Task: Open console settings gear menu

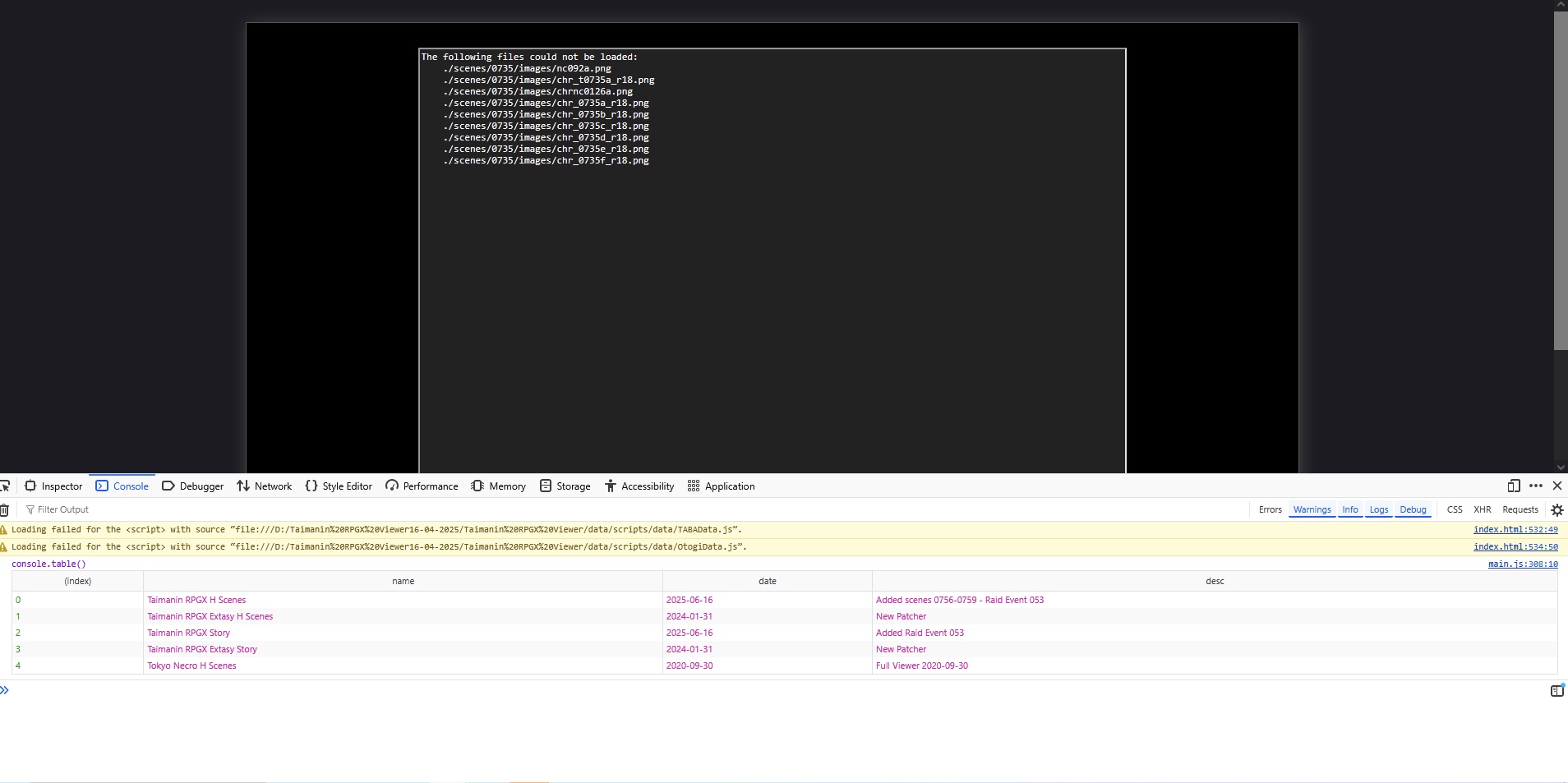Action: pos(1556,509)
